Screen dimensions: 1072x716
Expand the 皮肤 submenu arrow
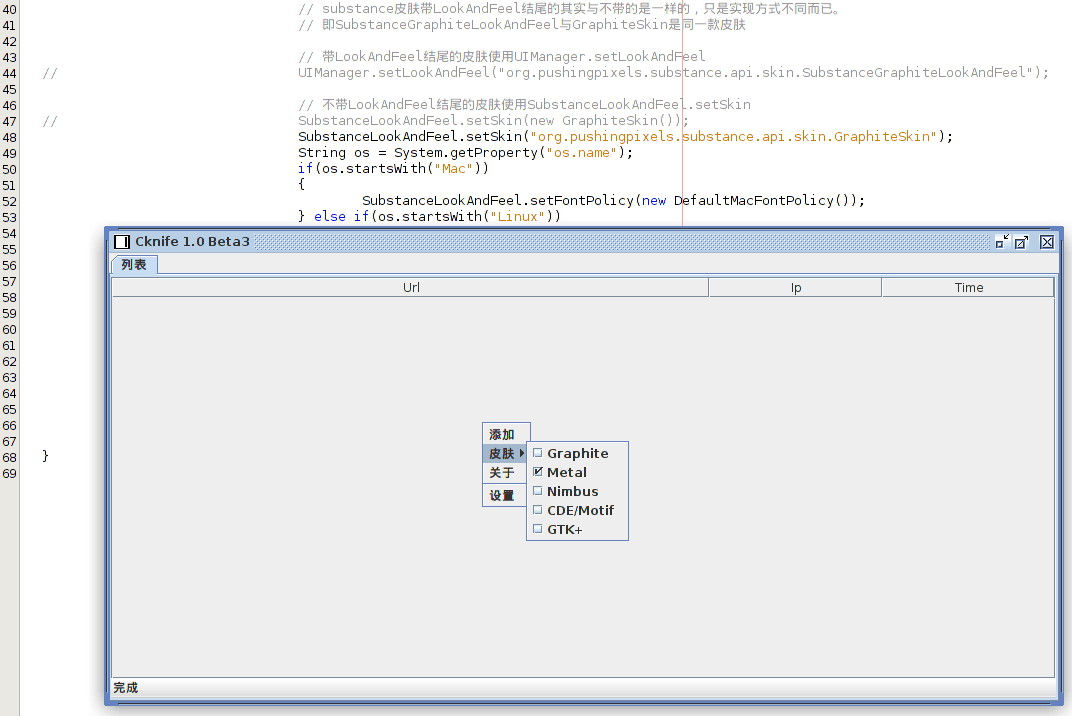(x=522, y=453)
